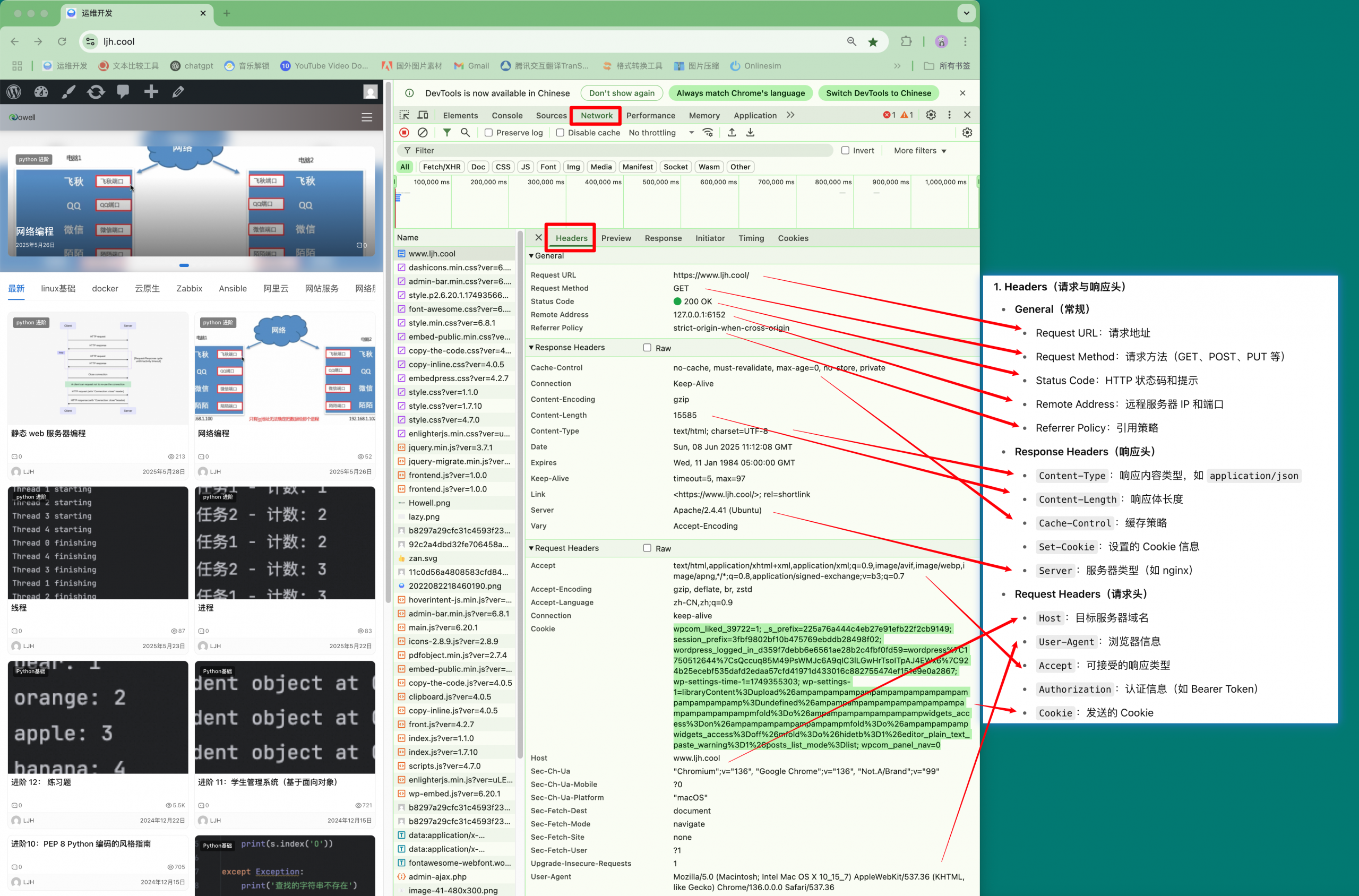This screenshot has height=896, width=1359.
Task: Import HAR file with upload icon
Action: [x=732, y=133]
